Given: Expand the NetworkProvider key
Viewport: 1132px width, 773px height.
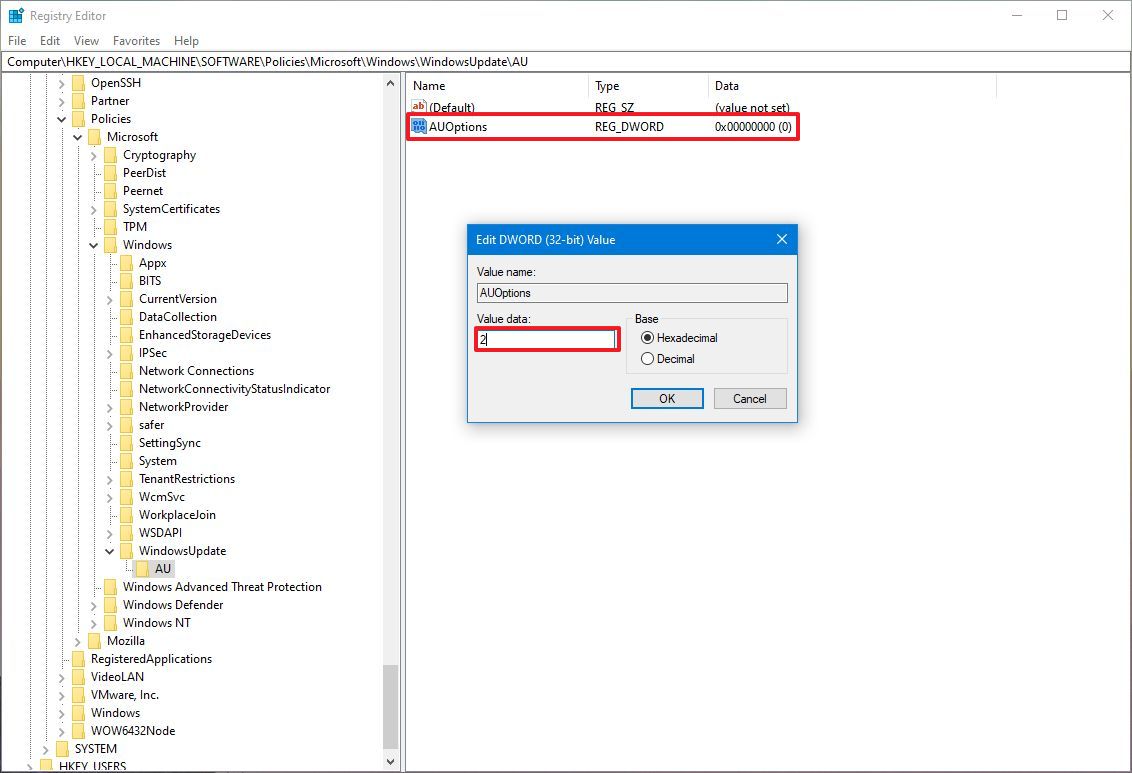Looking at the screenshot, I should pos(110,408).
